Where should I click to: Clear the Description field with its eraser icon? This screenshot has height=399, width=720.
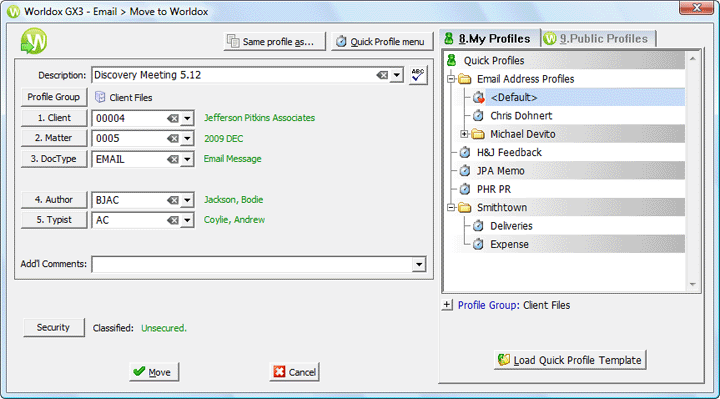pyautogui.click(x=382, y=75)
